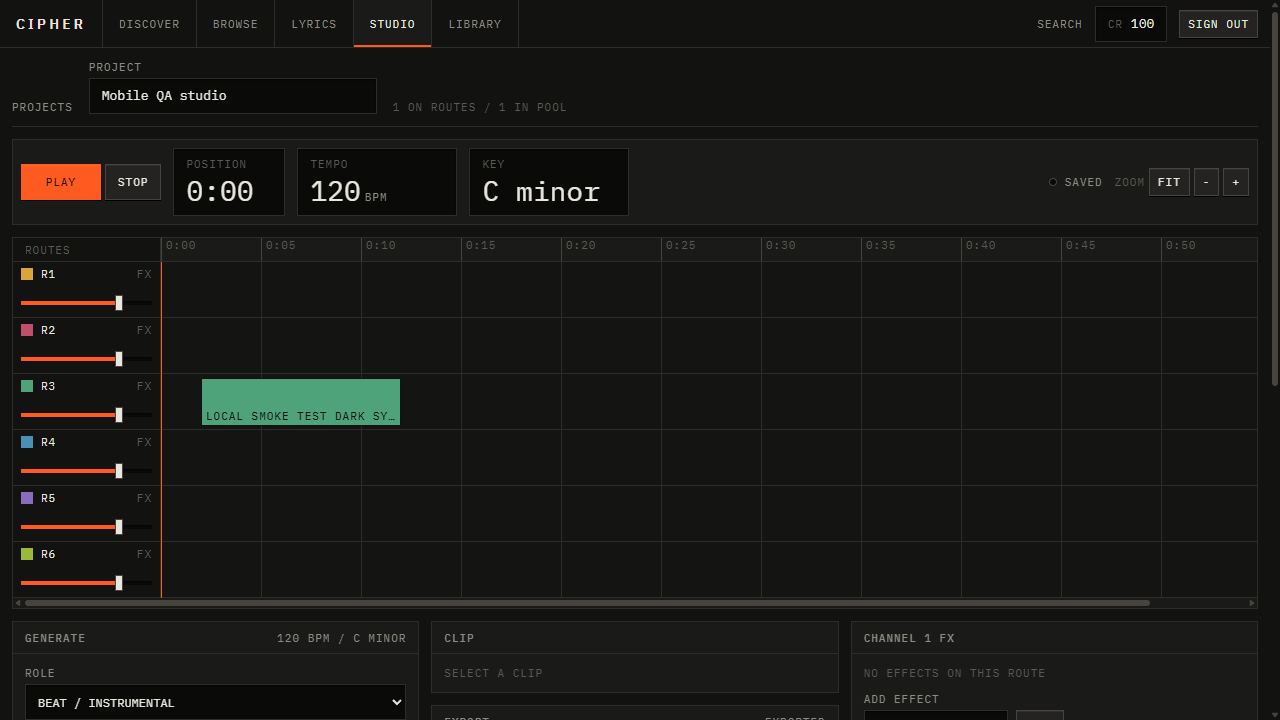Open FX for route R2

(x=144, y=330)
